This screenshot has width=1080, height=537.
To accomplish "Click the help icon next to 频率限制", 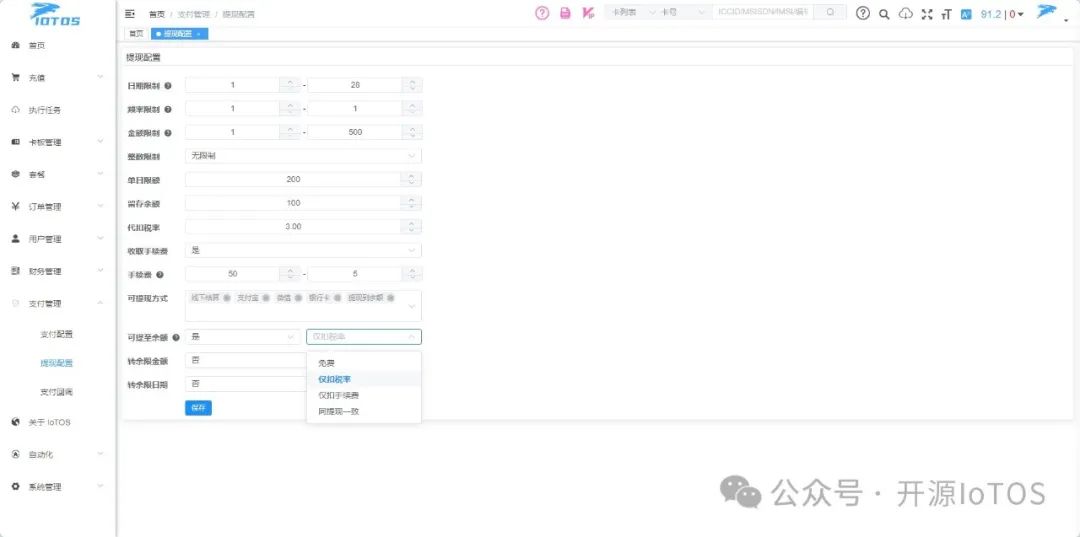I will coord(169,109).
